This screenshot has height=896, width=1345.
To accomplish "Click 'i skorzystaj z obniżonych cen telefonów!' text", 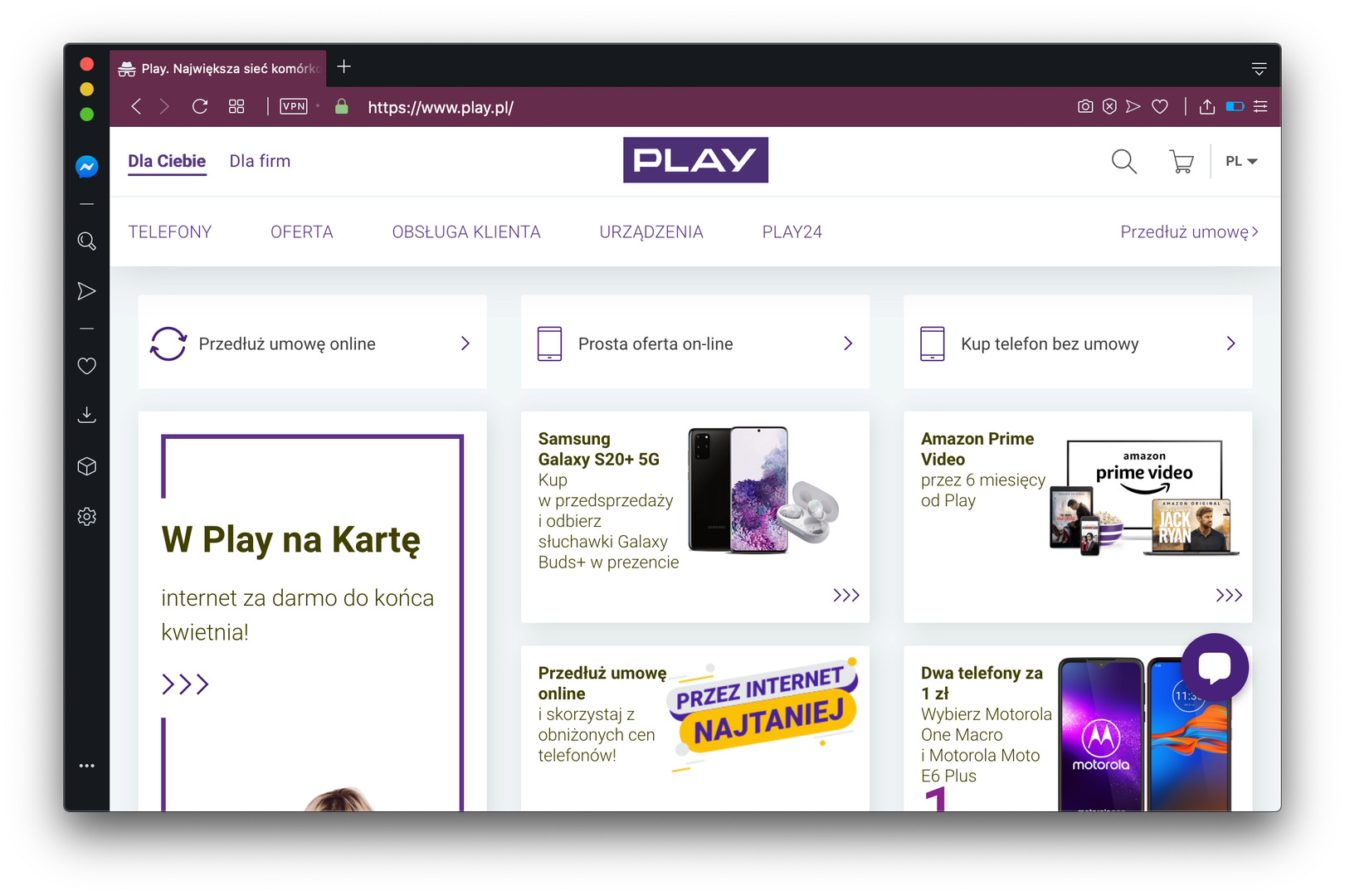I will pos(597,735).
